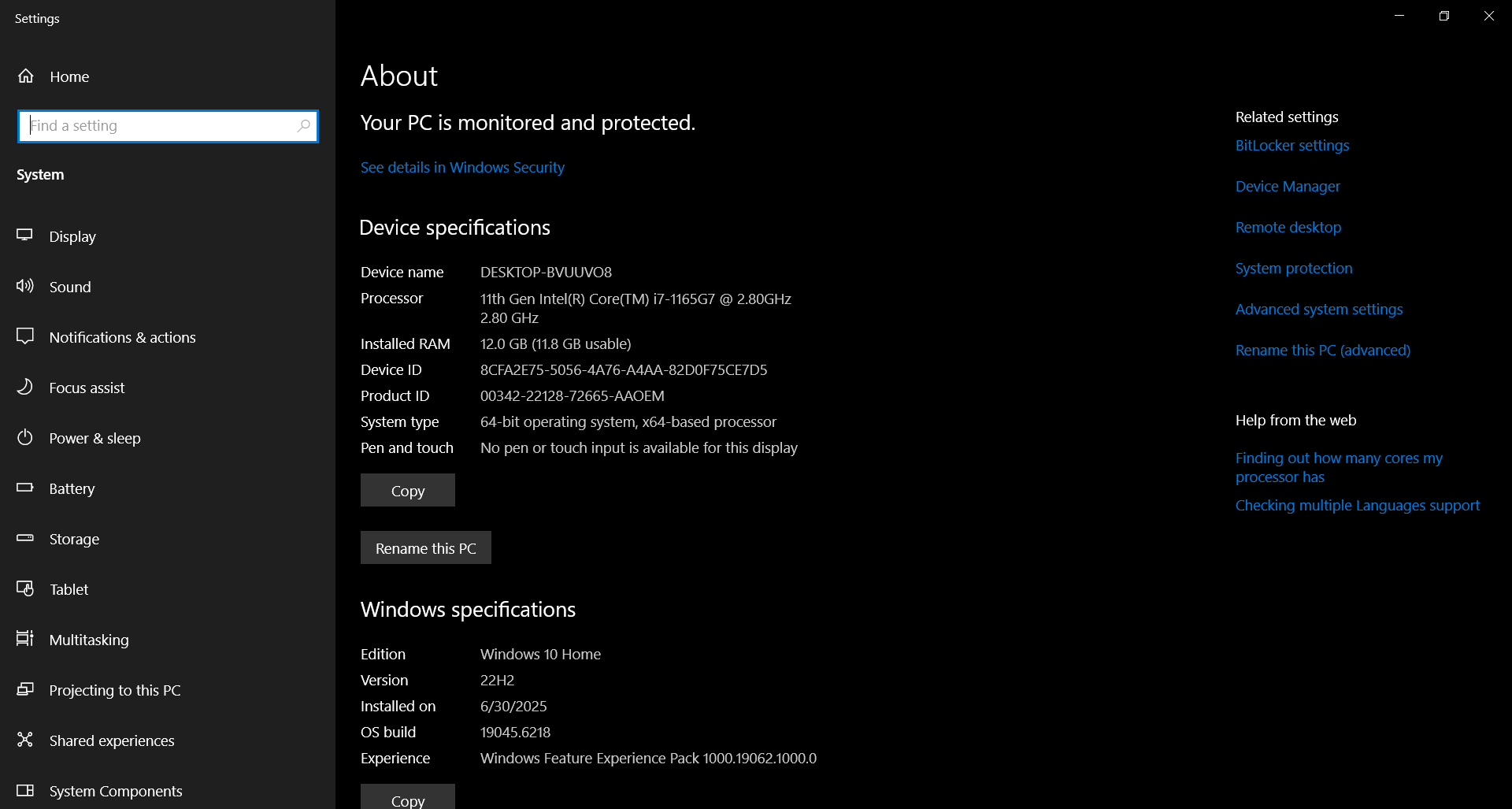Open Projecting to this PC

tap(168, 690)
